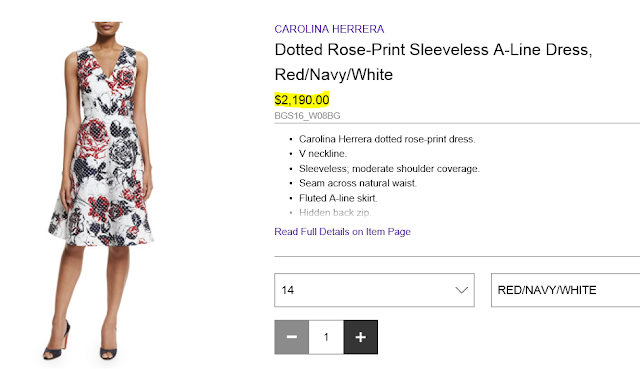Open the size dropdown showing 14
This screenshot has height=369, width=640.
(x=374, y=290)
